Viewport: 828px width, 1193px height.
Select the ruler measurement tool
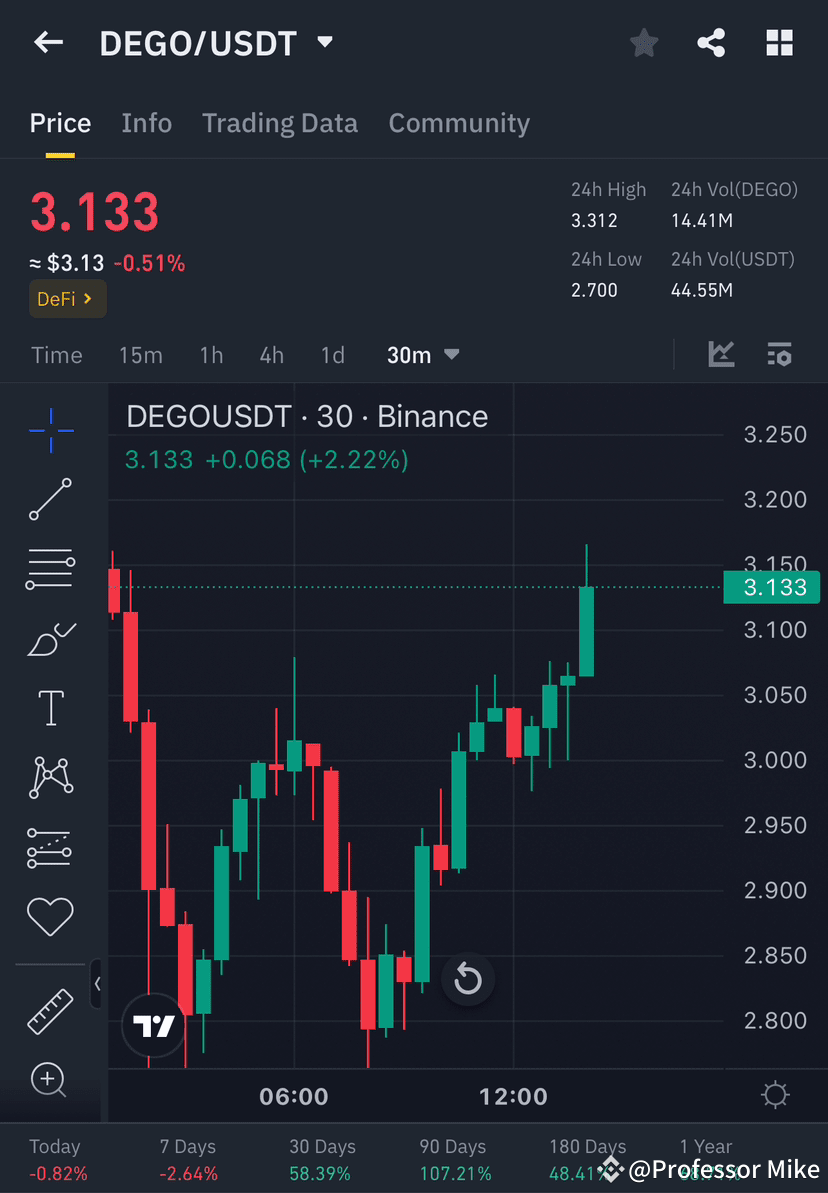pos(50,1010)
